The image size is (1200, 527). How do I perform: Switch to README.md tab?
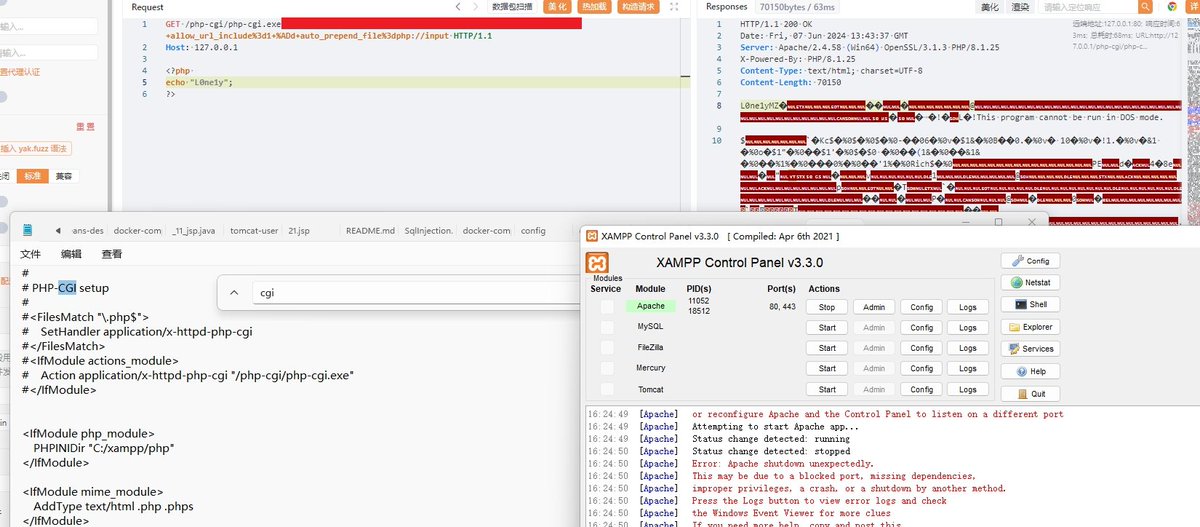coord(370,231)
